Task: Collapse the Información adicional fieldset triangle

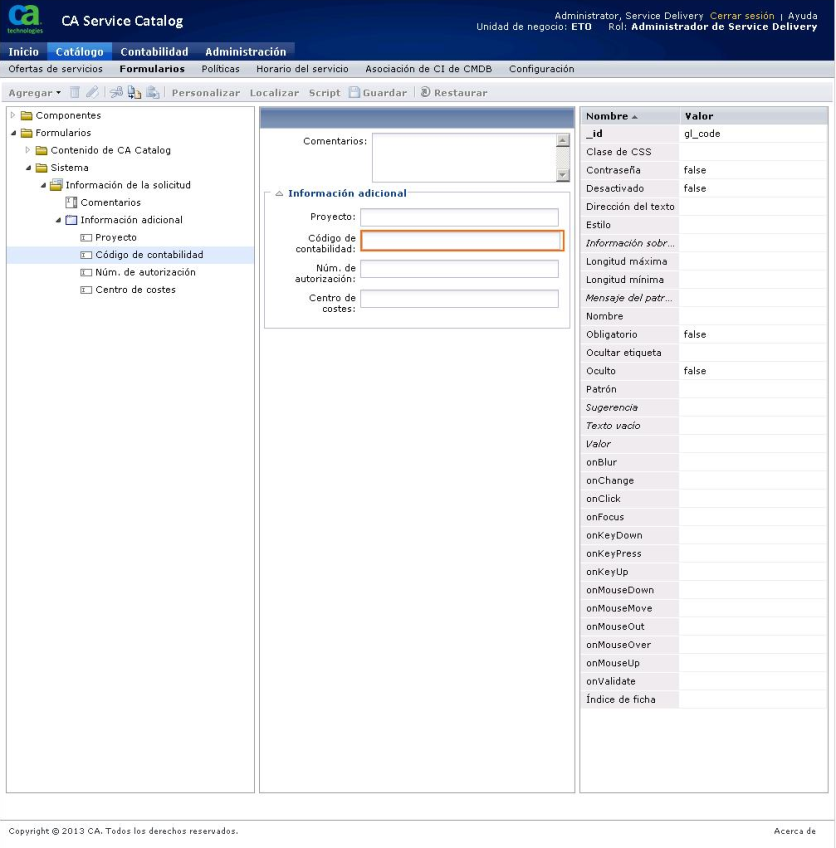Action: 279,193
